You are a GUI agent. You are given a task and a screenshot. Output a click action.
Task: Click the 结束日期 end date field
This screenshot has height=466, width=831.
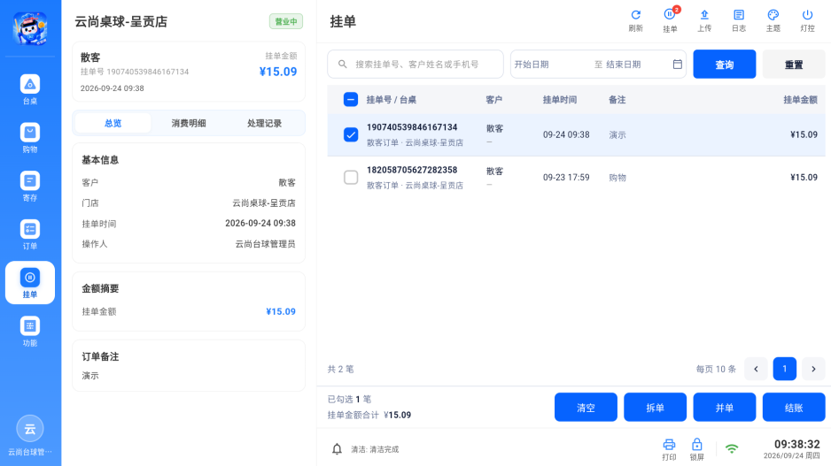(623, 64)
